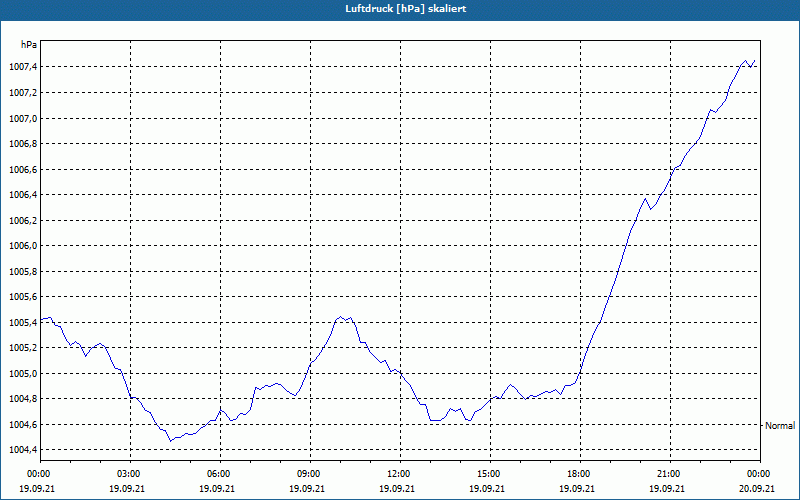This screenshot has width=800, height=500.
Task: Click the y-axis value 1006,8
Action: 22,144
